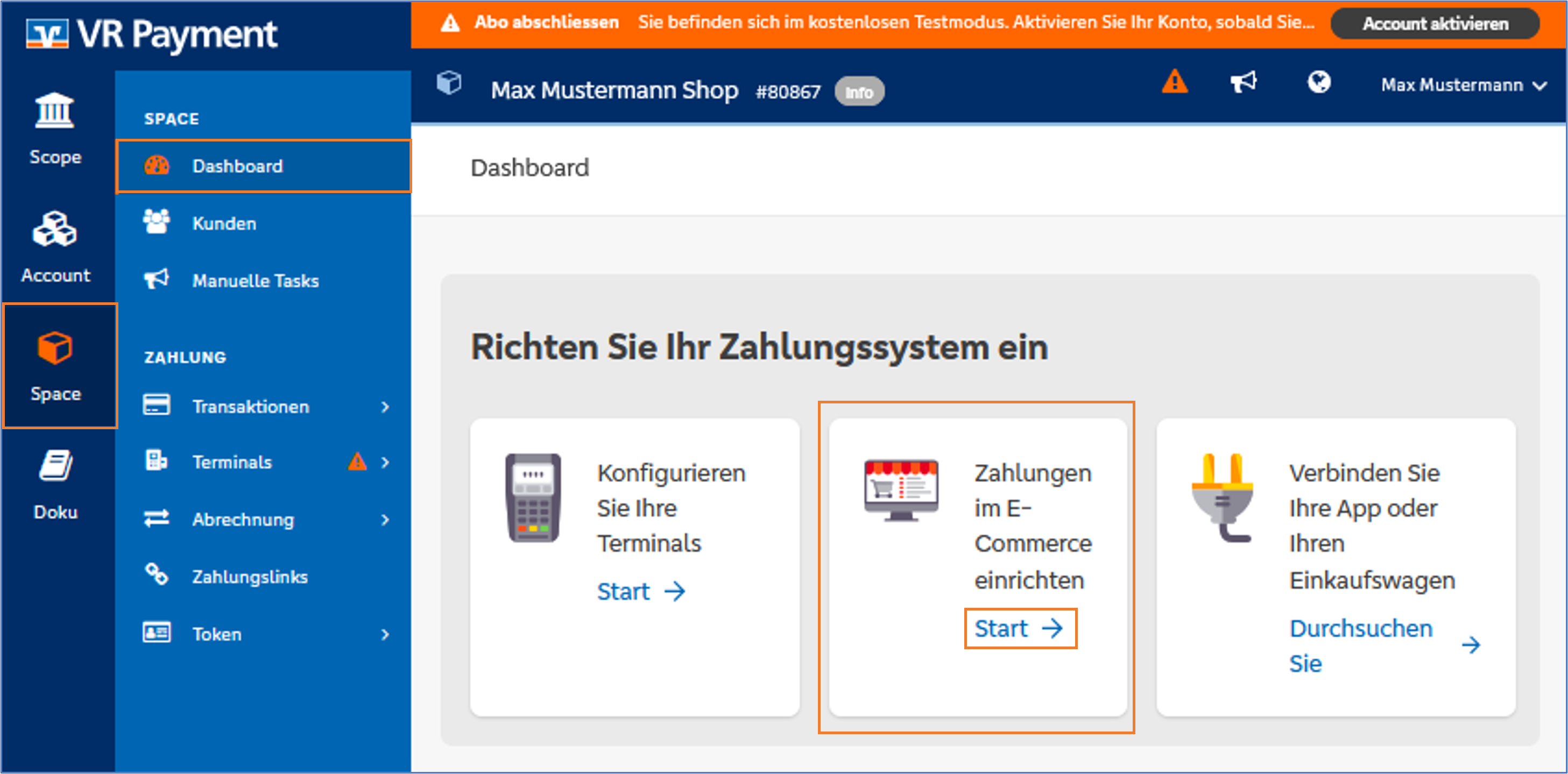This screenshot has height=774, width=1568.
Task: Open the Doku book icon
Action: point(56,466)
